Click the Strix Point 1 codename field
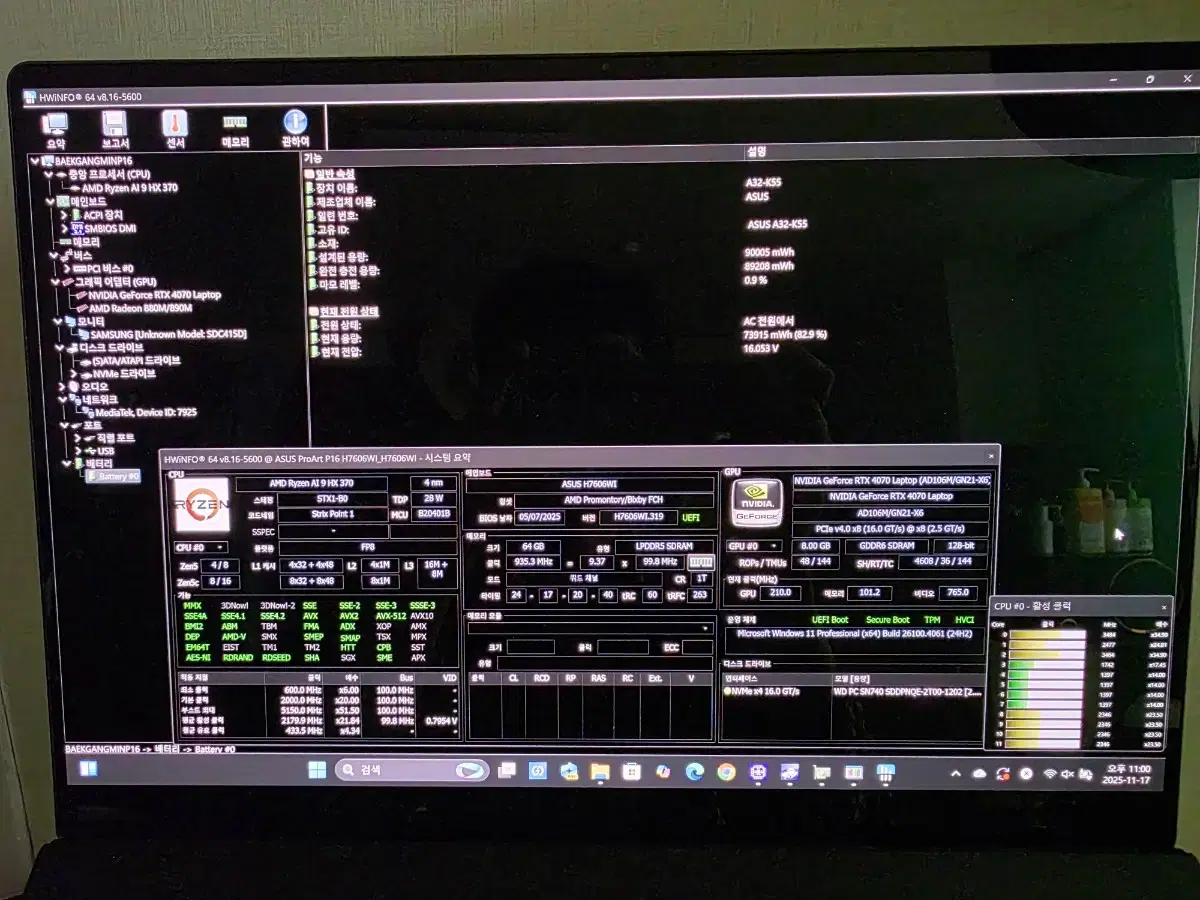Image resolution: width=1200 pixels, height=900 pixels. coord(331,515)
